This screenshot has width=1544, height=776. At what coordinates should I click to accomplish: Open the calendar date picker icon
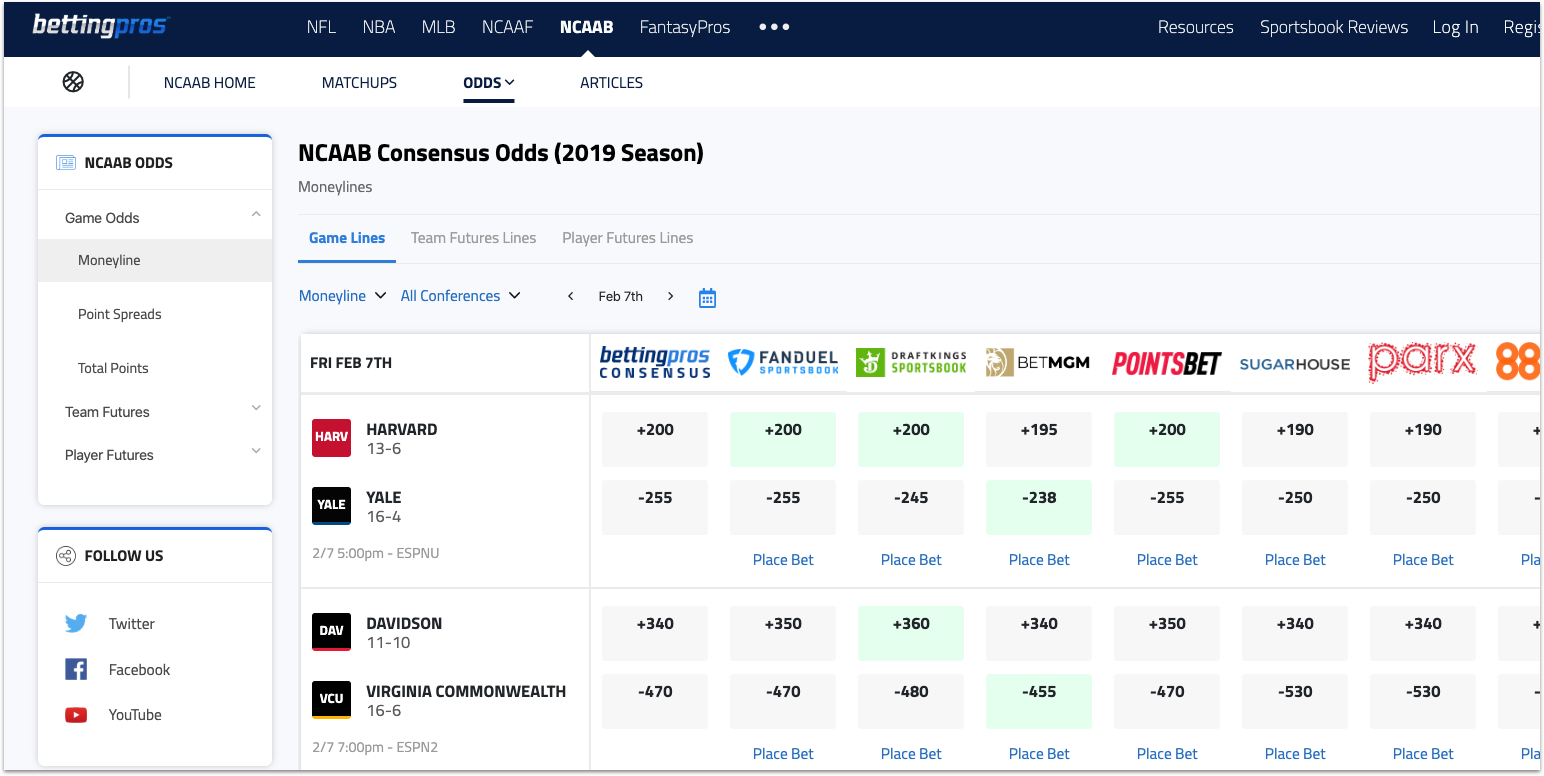tap(707, 297)
